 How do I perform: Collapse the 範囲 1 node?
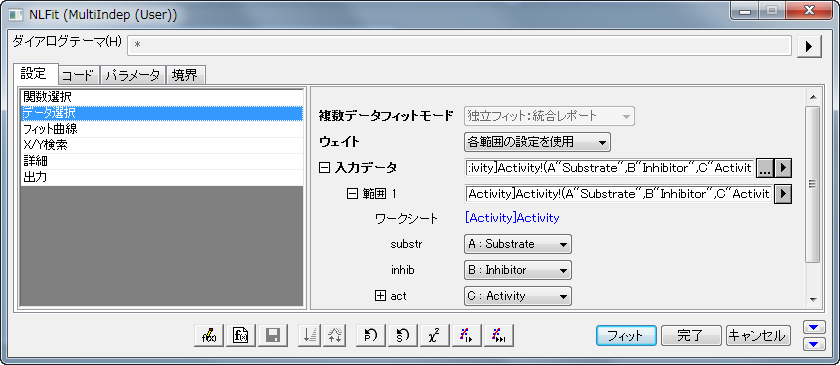click(x=352, y=193)
